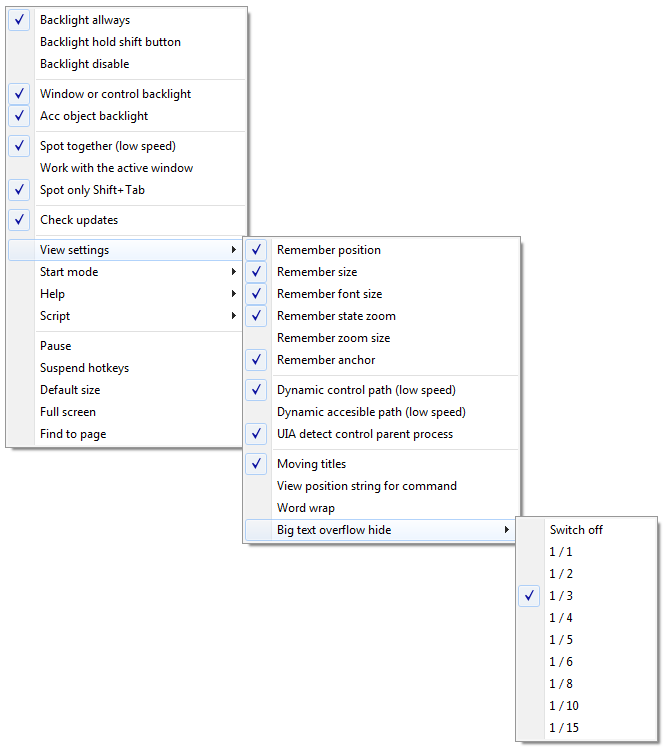Choose the 1 / 15 overflow ratio
Screen dimensions: 669x754
(x=587, y=728)
